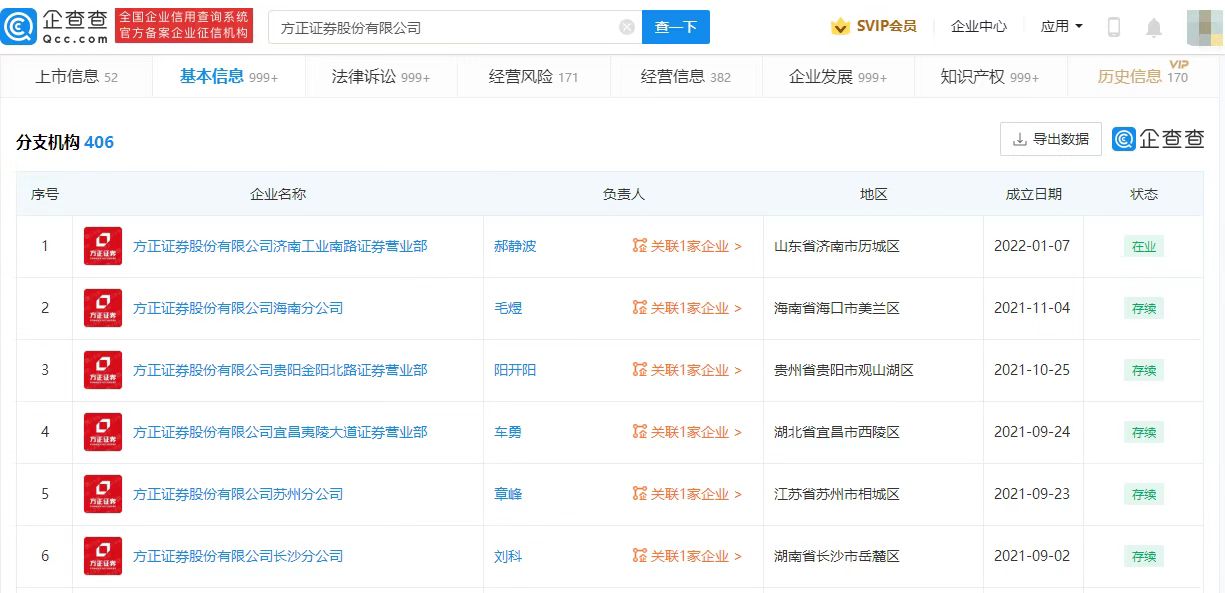Switch to the 法律诉讼 tab

click(381, 77)
